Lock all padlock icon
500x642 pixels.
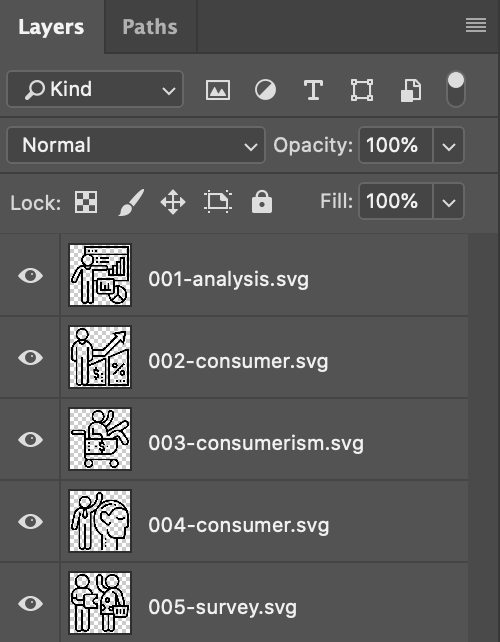click(x=262, y=202)
